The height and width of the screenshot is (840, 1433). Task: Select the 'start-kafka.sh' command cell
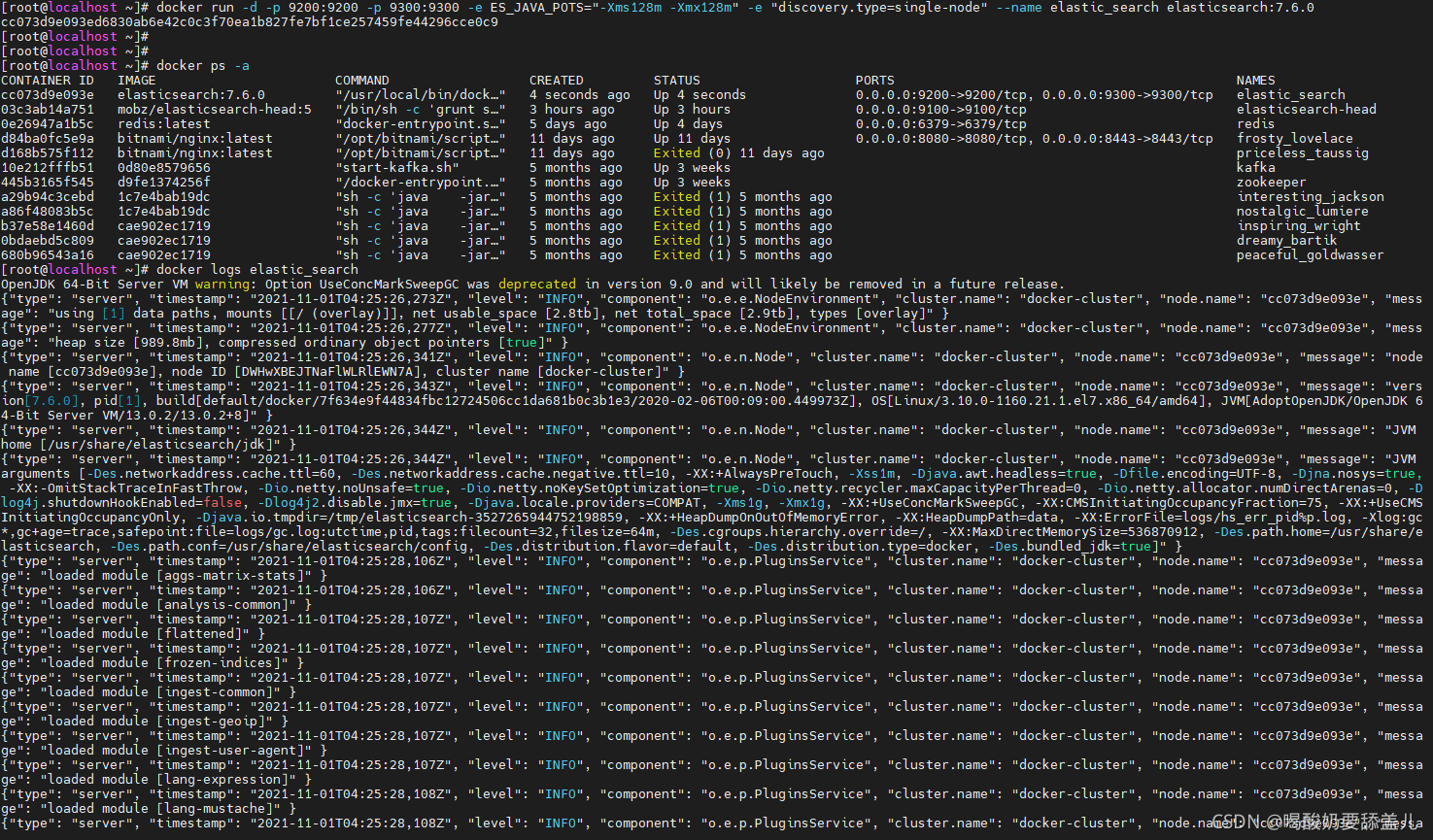coord(397,168)
